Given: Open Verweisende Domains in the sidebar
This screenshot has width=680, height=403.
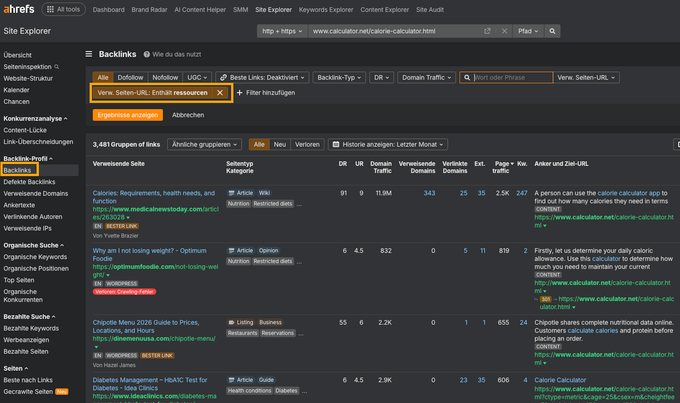Looking at the screenshot, I should click(x=36, y=193).
